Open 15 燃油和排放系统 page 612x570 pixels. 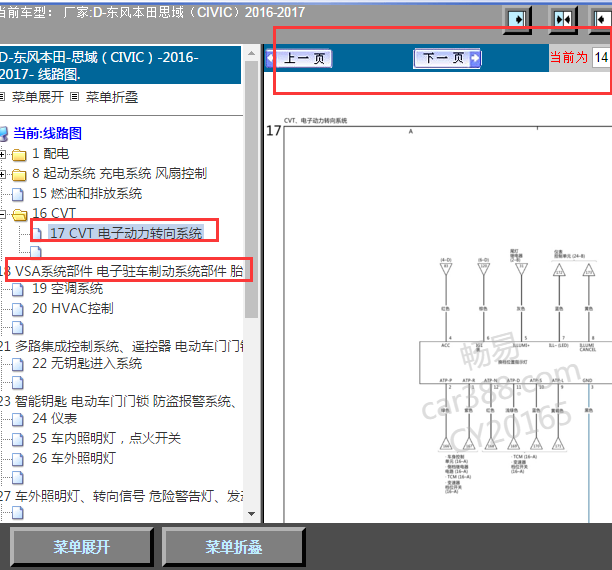87,193
